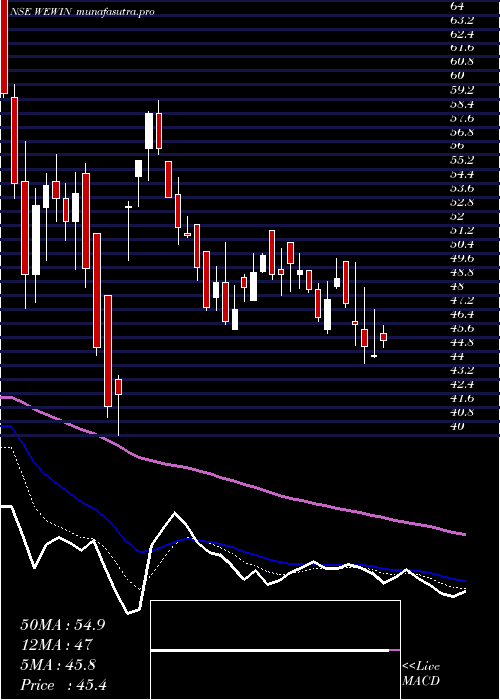Click the 50MA : 54.9 readout
The height and width of the screenshot is (700, 500).
[x=63, y=625]
